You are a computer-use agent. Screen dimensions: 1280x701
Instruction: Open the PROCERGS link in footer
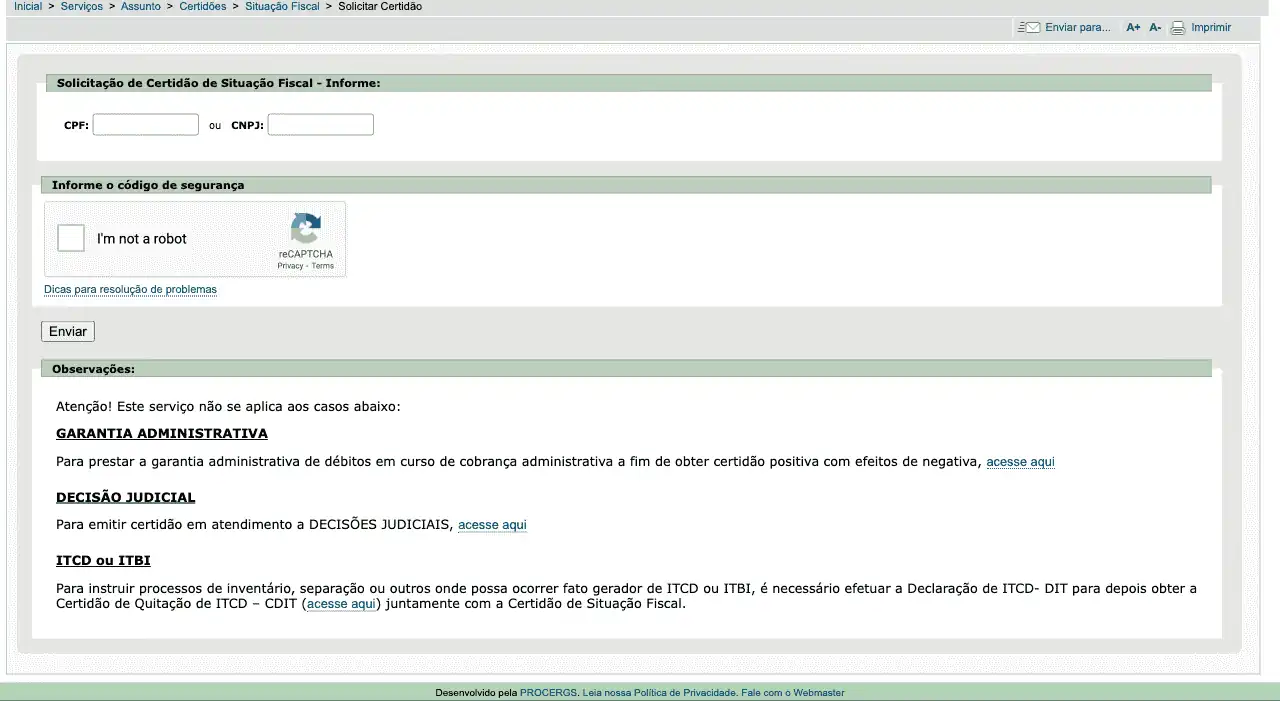(548, 693)
